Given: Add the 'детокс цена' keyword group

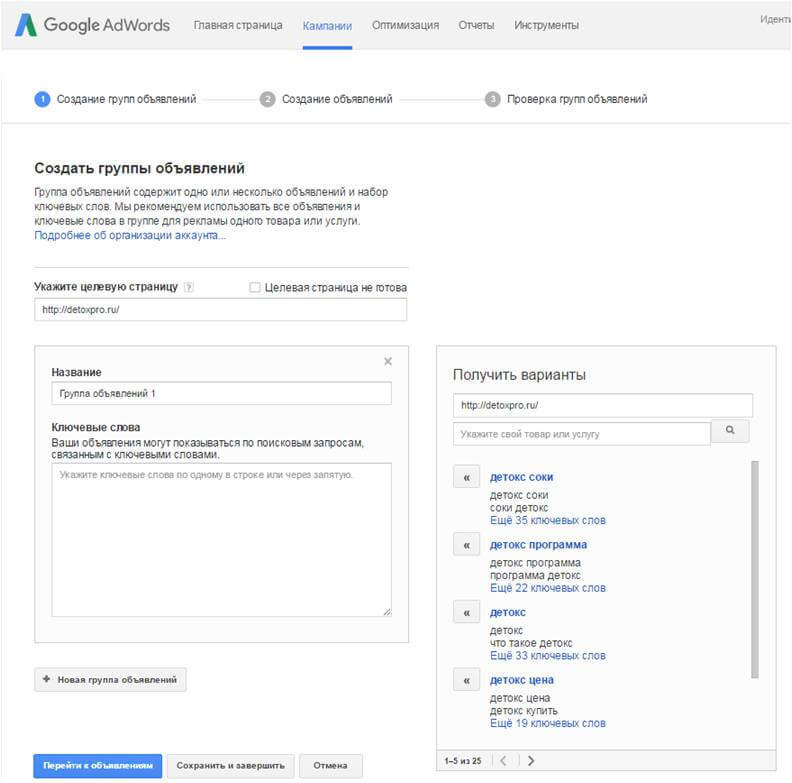Looking at the screenshot, I should click(x=466, y=680).
